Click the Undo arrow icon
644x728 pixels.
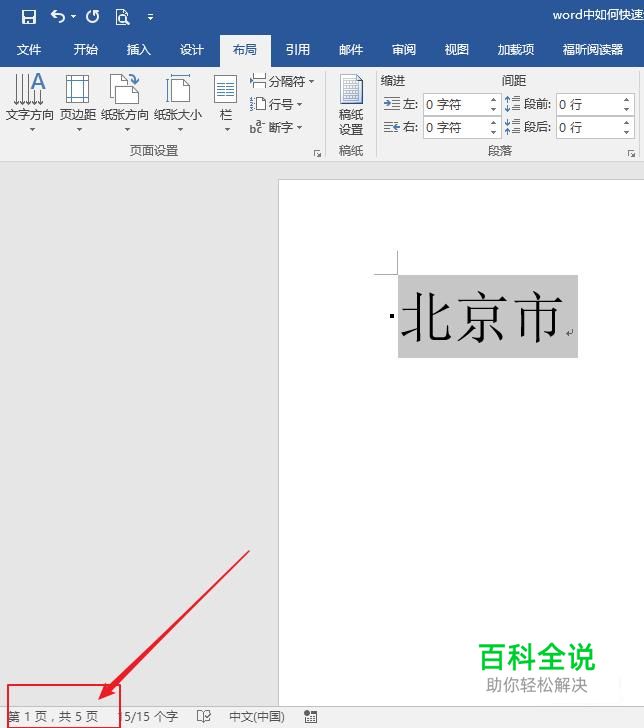58,17
